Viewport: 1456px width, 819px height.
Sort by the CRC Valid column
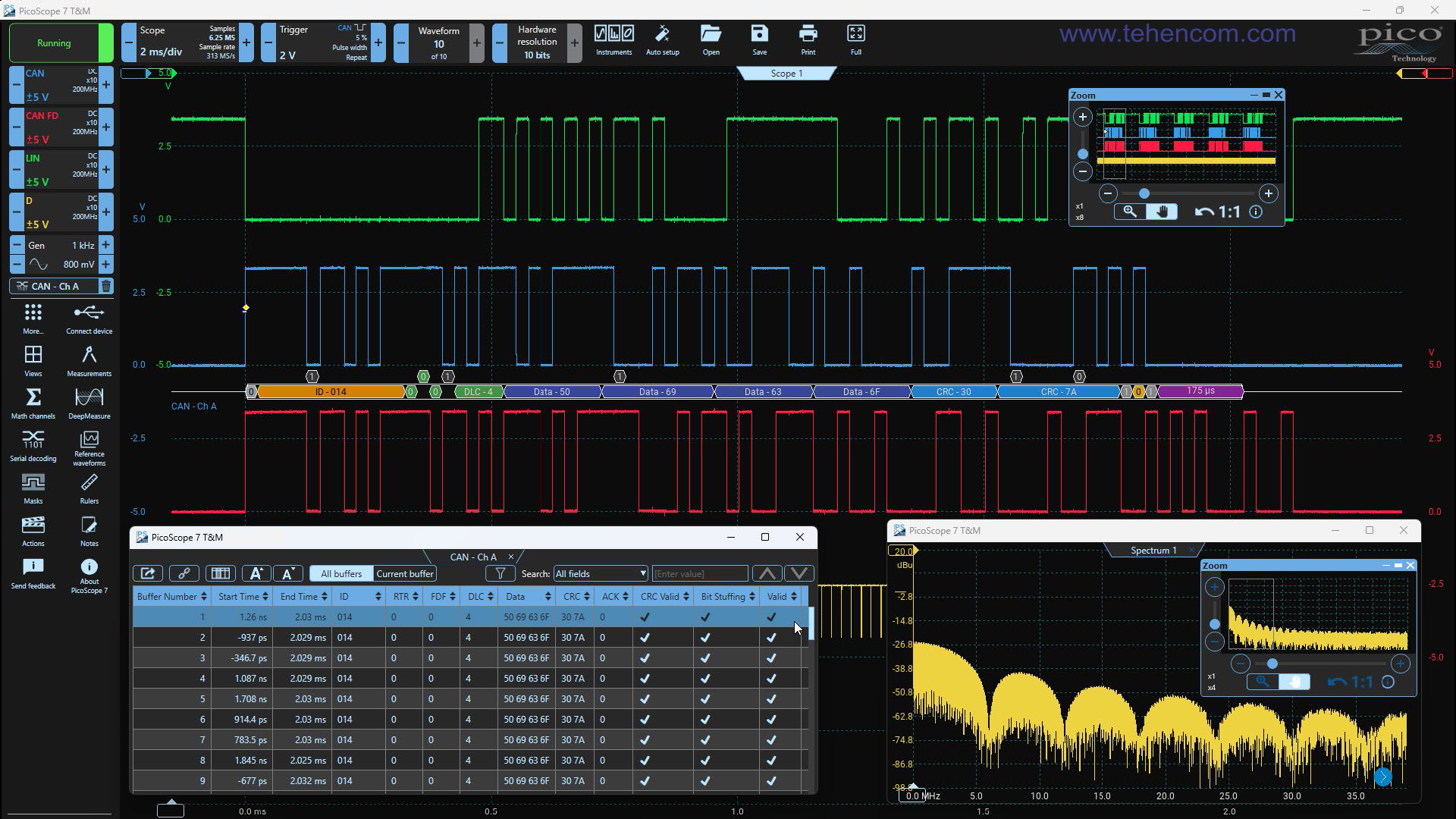tap(664, 596)
